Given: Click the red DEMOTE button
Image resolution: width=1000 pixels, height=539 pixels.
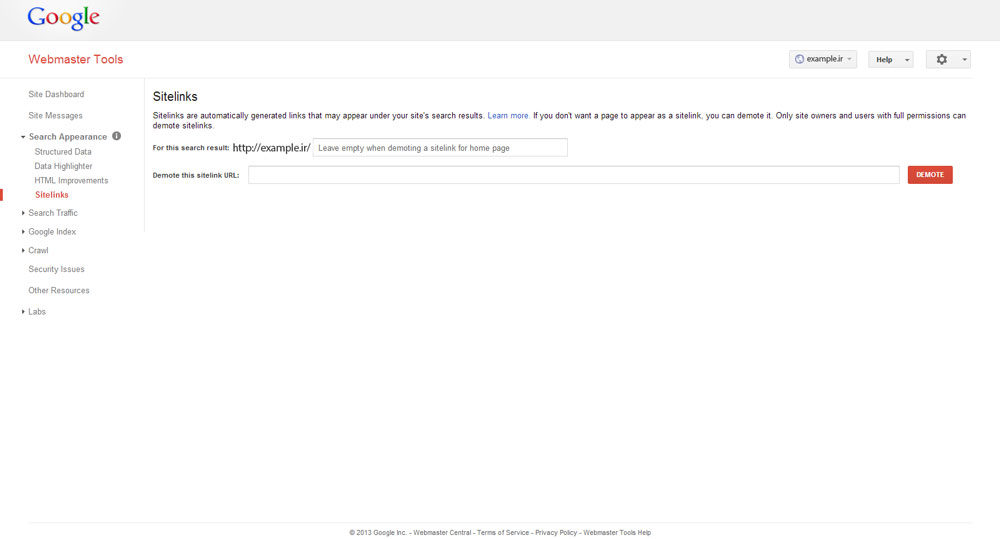Looking at the screenshot, I should 930,175.
